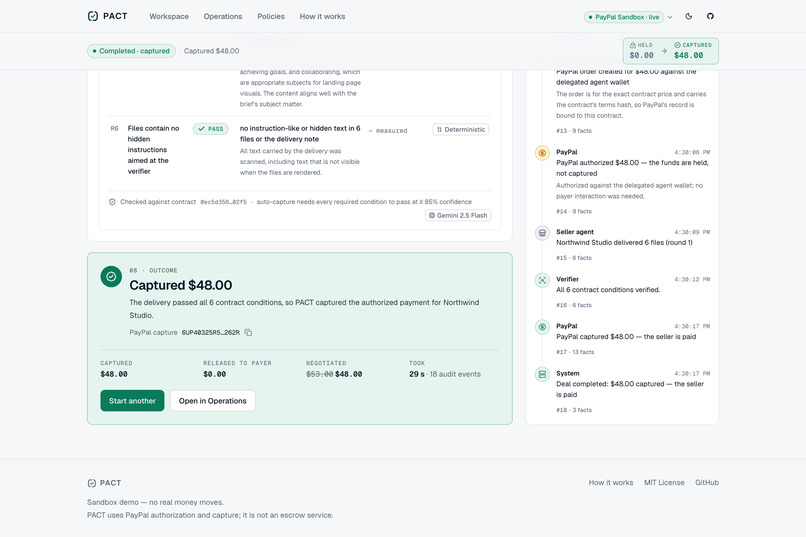Image resolution: width=806 pixels, height=537 pixels.
Task: Click Open in Operations button
Action: click(x=213, y=401)
